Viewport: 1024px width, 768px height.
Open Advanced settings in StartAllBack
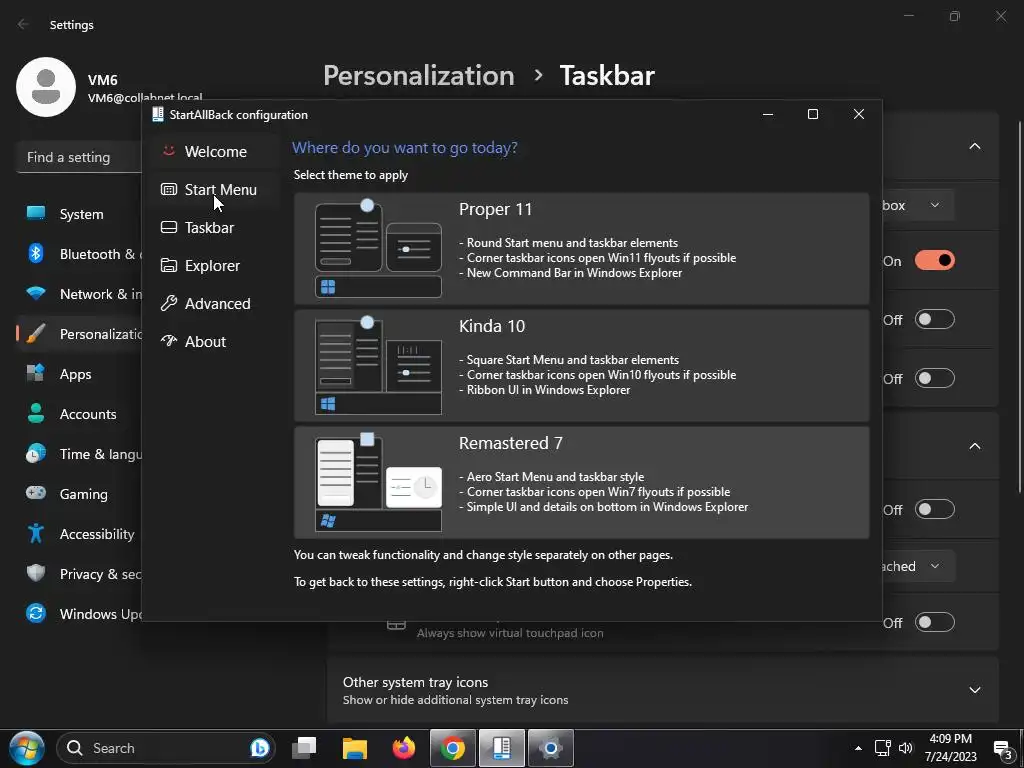(x=215, y=304)
